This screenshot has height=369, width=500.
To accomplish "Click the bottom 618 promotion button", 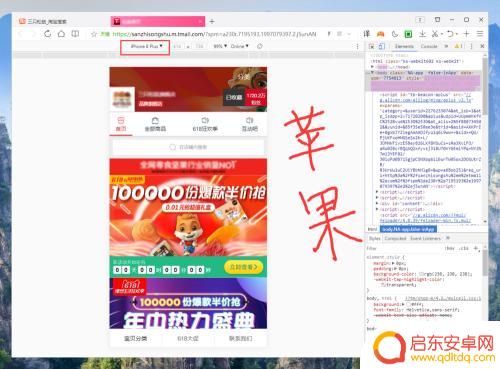I will 188,338.
